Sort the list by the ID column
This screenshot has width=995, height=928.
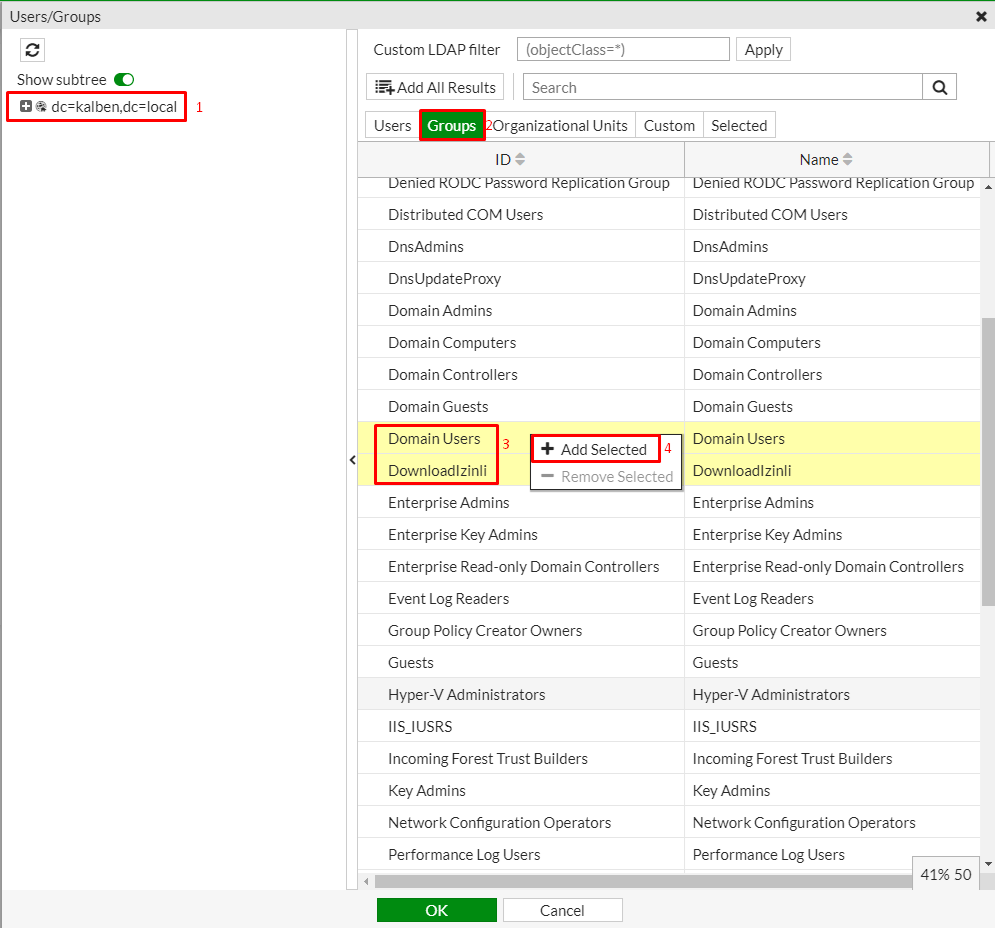pos(510,160)
